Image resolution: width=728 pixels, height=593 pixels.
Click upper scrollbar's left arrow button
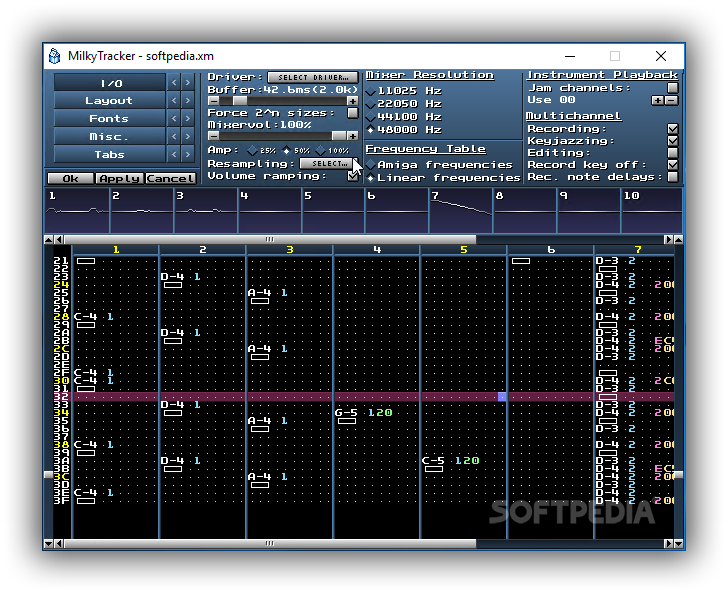click(59, 240)
